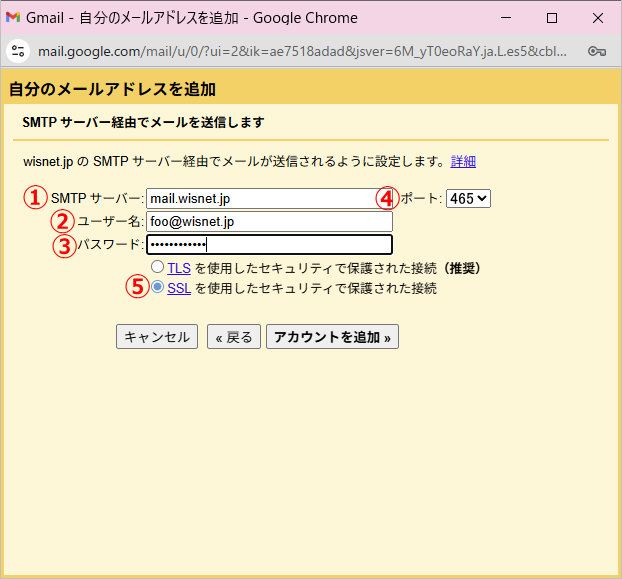622x579 pixels.
Task: Click the 自分のメールアドレスを追加 page title
Action: pos(112,89)
